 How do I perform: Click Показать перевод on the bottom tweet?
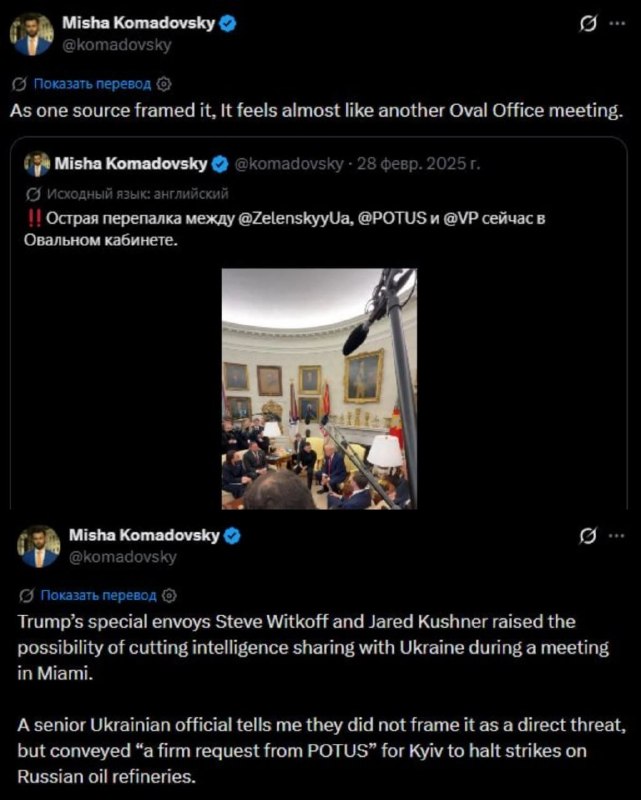pyautogui.click(x=98, y=595)
